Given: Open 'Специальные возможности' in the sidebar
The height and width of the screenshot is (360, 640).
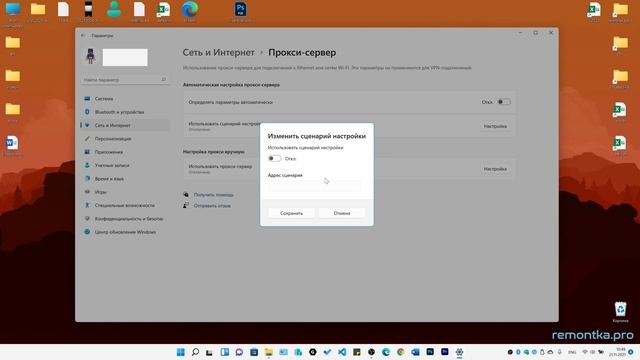Looking at the screenshot, I should [x=125, y=205].
